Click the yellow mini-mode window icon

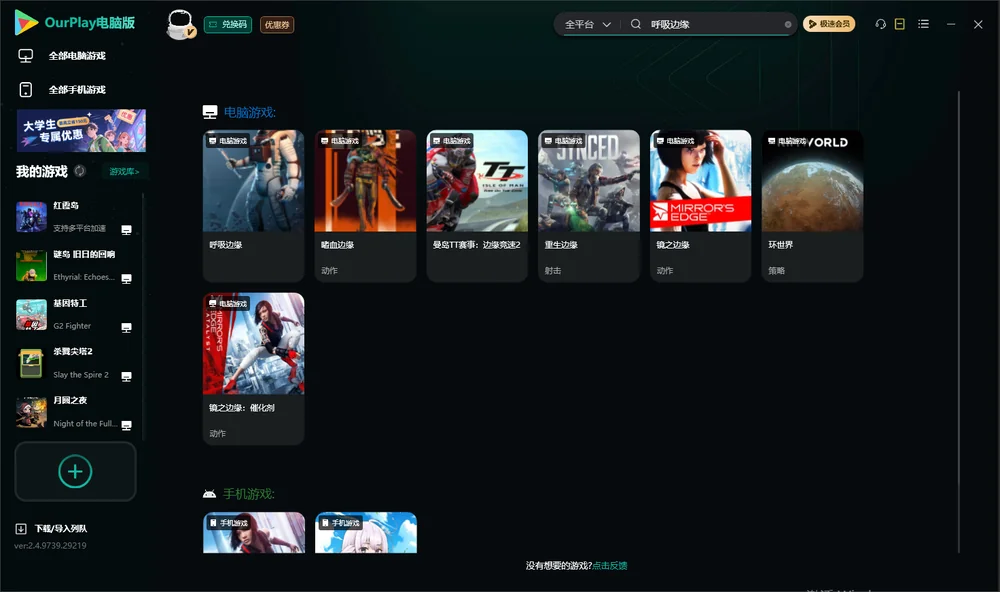click(x=899, y=24)
